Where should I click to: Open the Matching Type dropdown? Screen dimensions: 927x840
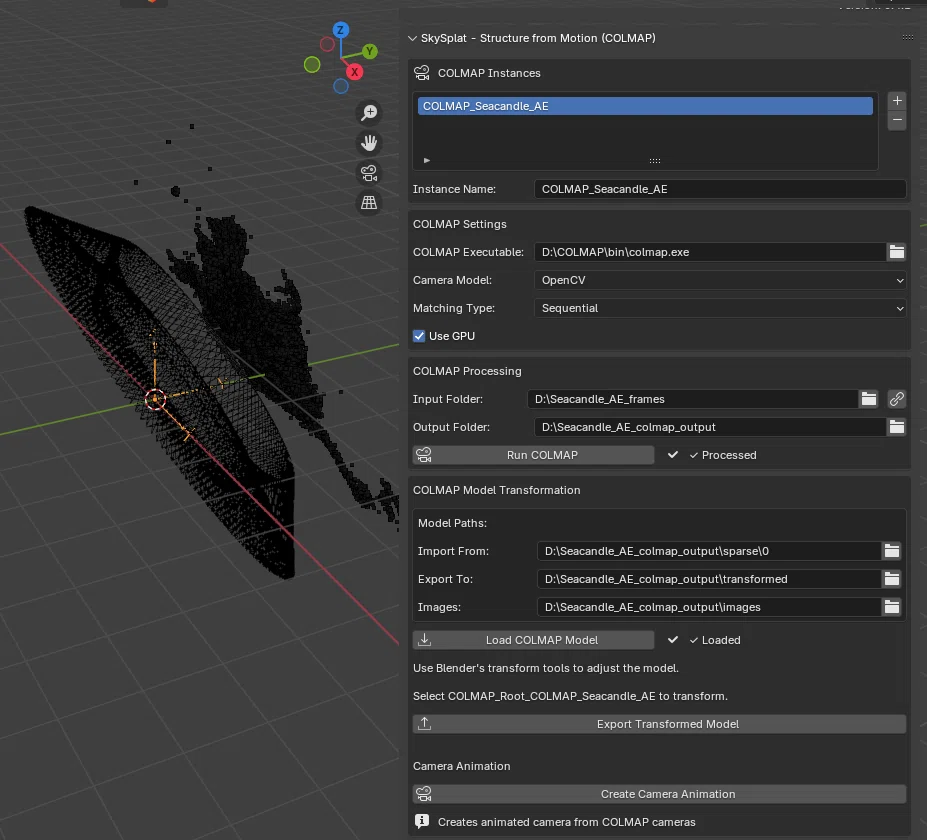point(720,308)
